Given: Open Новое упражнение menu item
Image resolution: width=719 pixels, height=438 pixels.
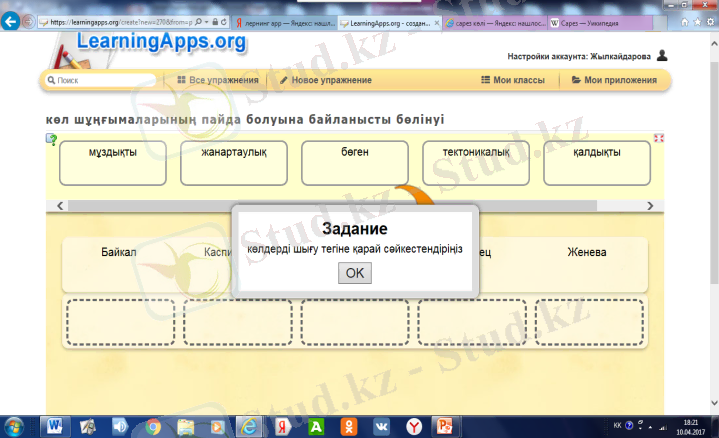Looking at the screenshot, I should [325, 80].
